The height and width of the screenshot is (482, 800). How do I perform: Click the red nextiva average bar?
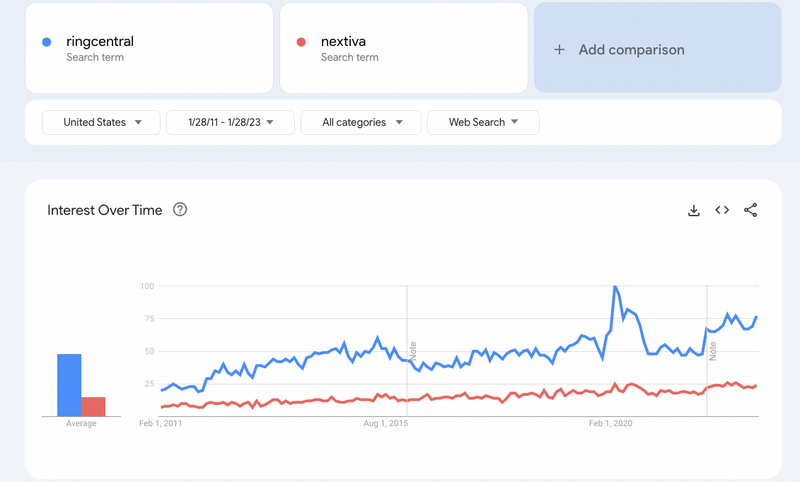click(93, 407)
